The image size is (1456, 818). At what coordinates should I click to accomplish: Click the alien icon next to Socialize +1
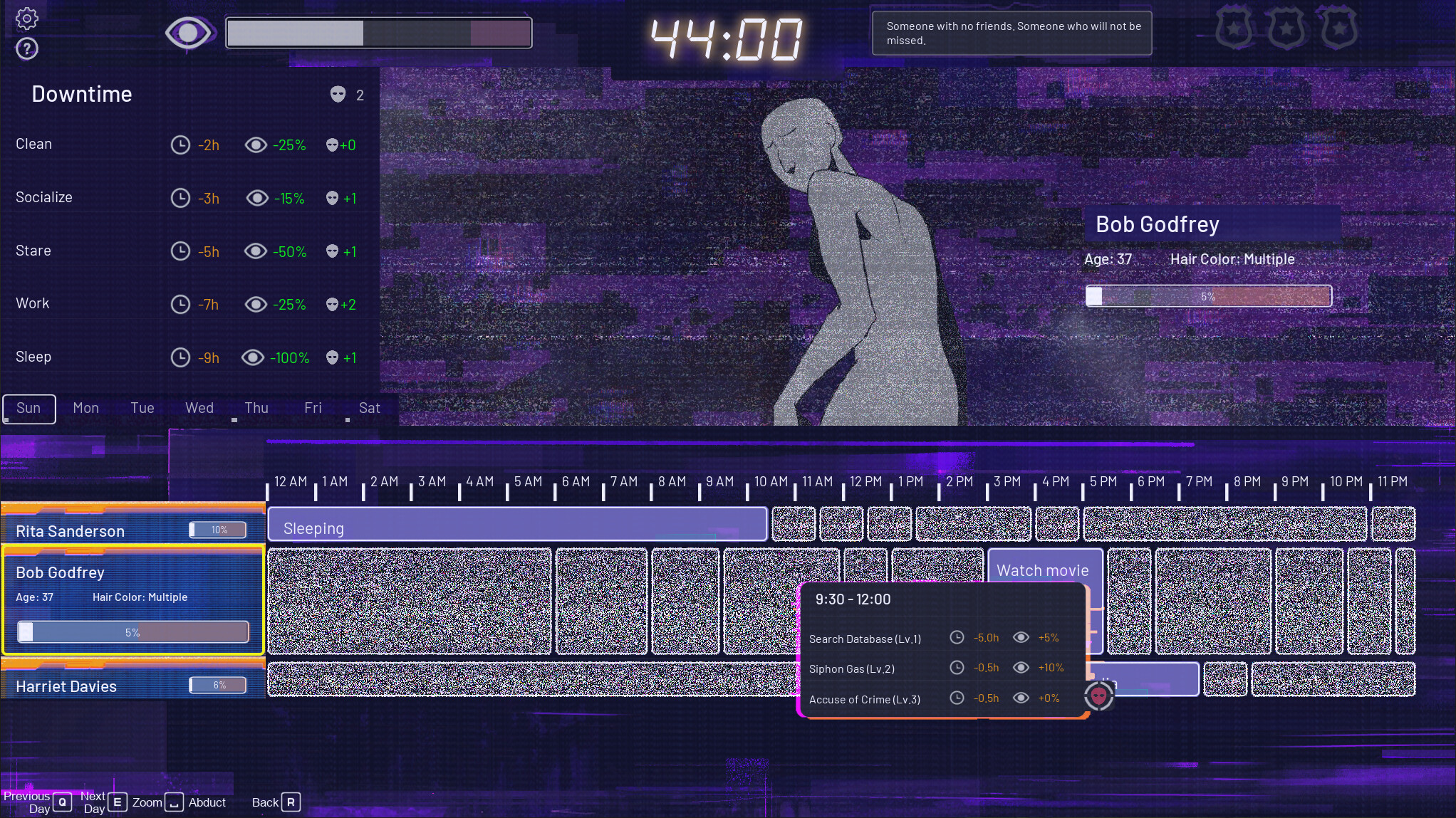point(332,199)
